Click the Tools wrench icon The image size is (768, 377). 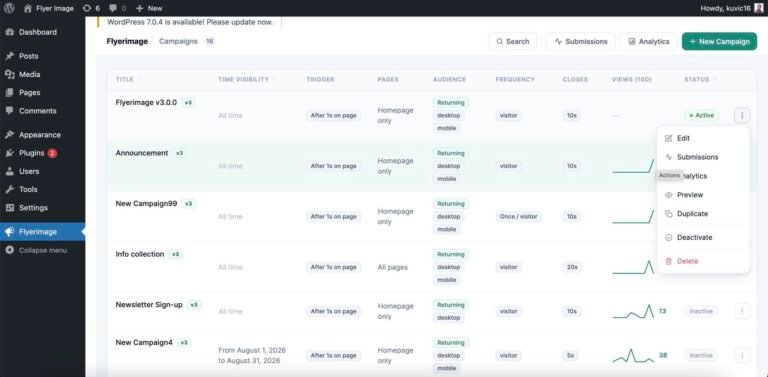point(9,189)
